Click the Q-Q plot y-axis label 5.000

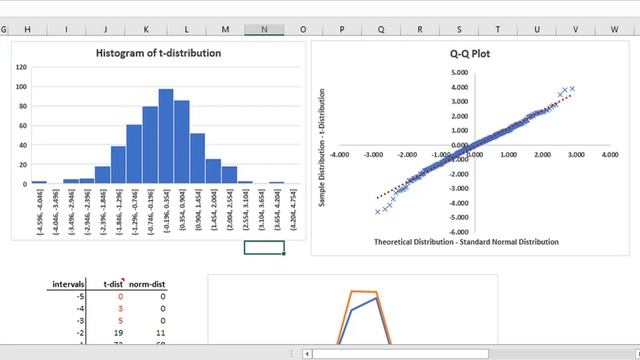(460, 73)
